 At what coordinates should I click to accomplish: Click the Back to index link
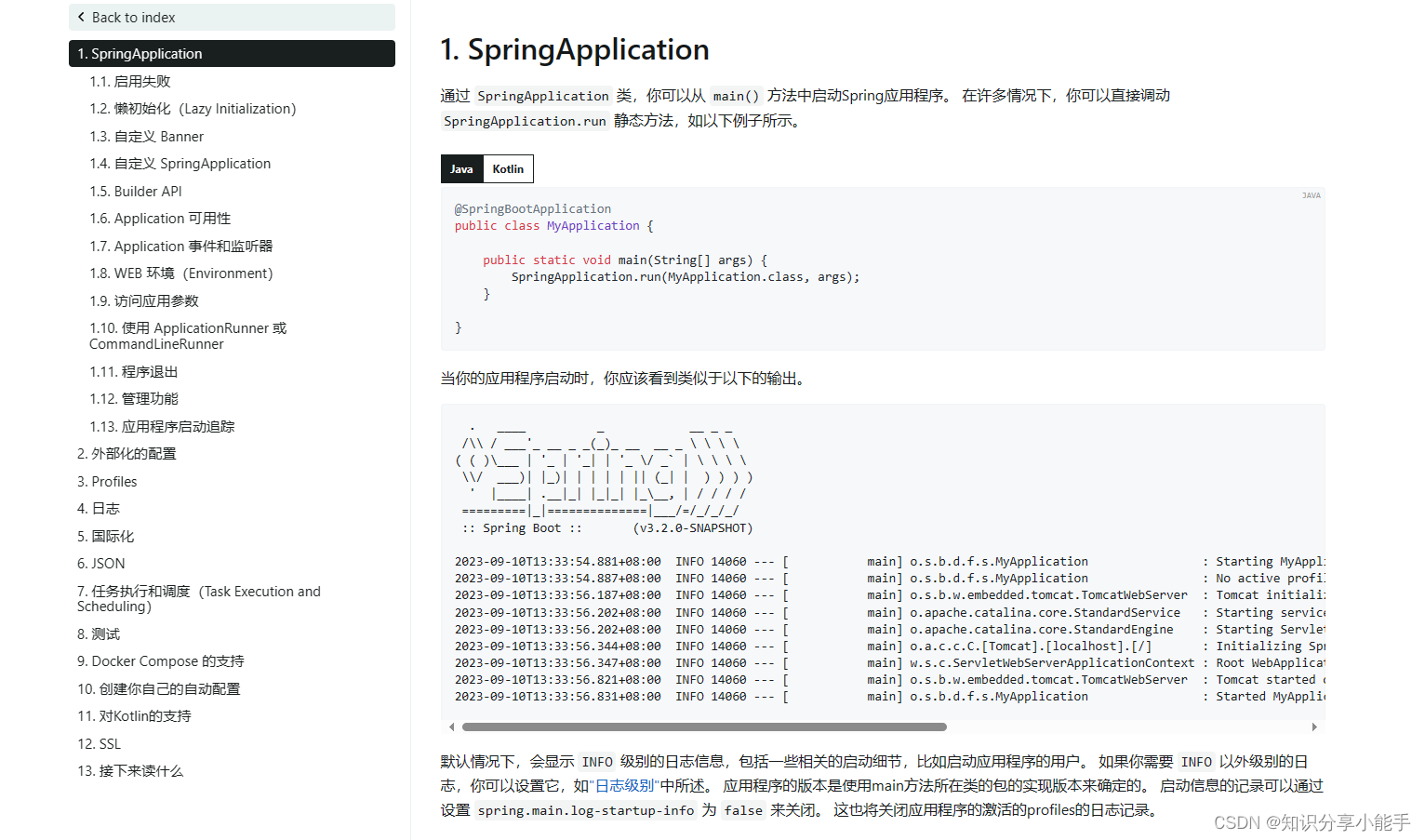point(232,17)
